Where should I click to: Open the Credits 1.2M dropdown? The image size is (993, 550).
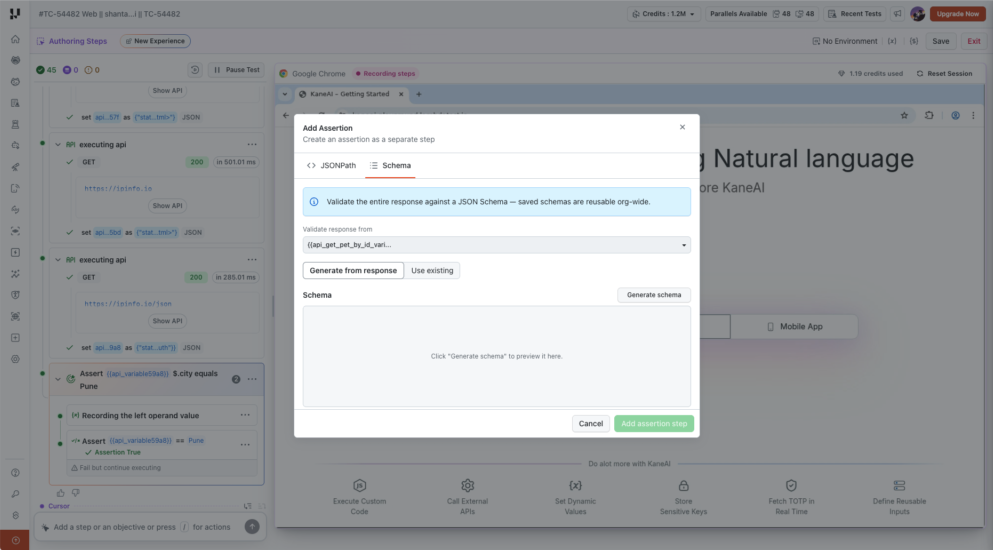point(664,14)
